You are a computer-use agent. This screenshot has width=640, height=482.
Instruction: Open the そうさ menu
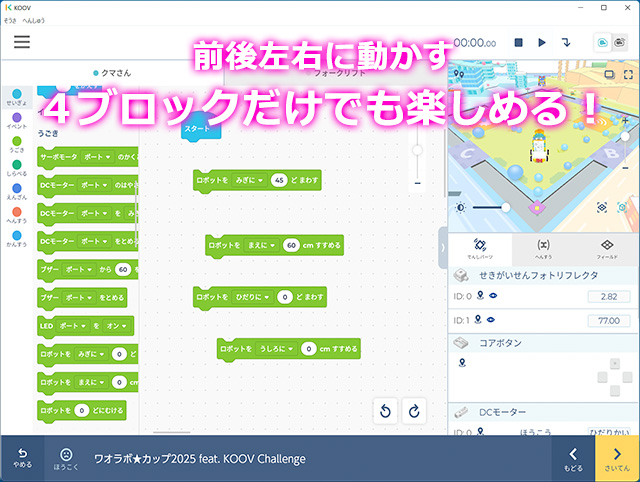[x=10, y=20]
